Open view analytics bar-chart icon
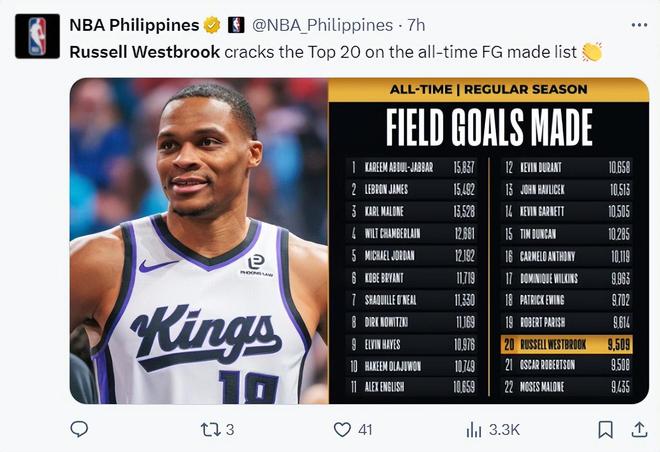The height and width of the screenshot is (452, 660). point(474,429)
